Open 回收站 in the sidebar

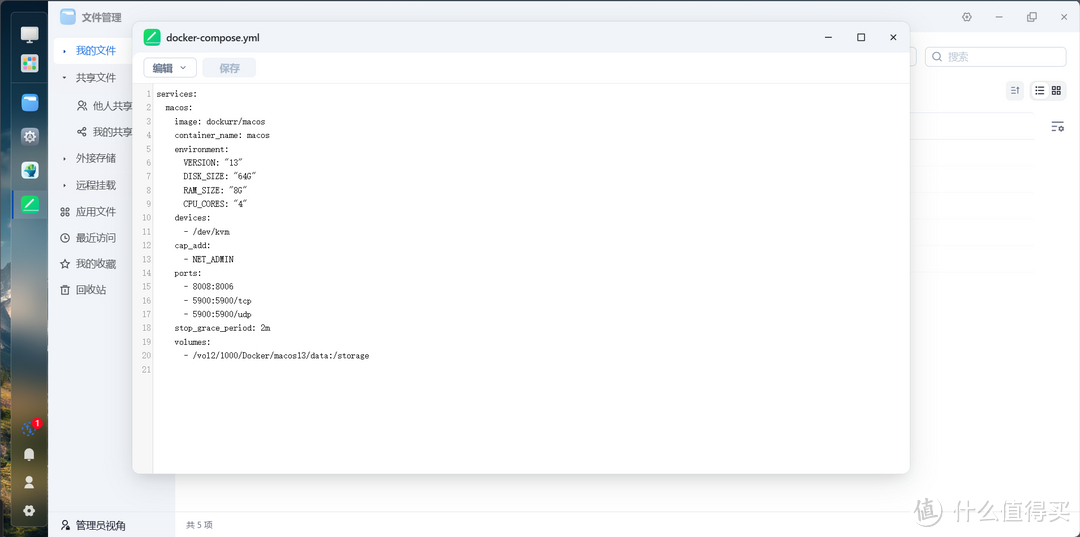click(83, 291)
